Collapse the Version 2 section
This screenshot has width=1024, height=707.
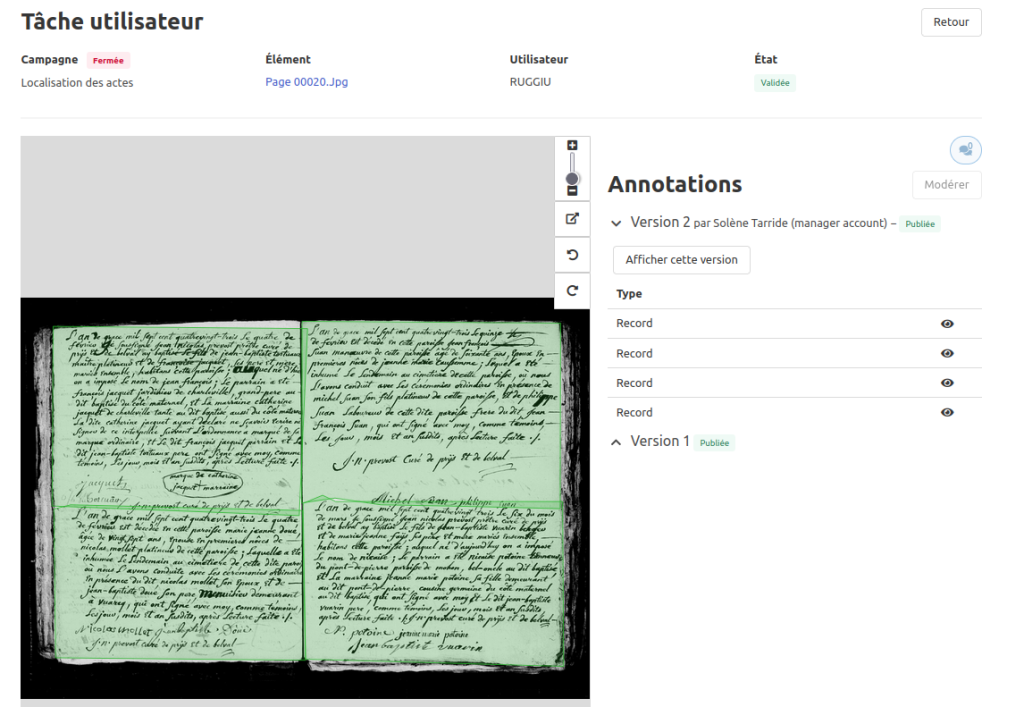click(x=616, y=223)
